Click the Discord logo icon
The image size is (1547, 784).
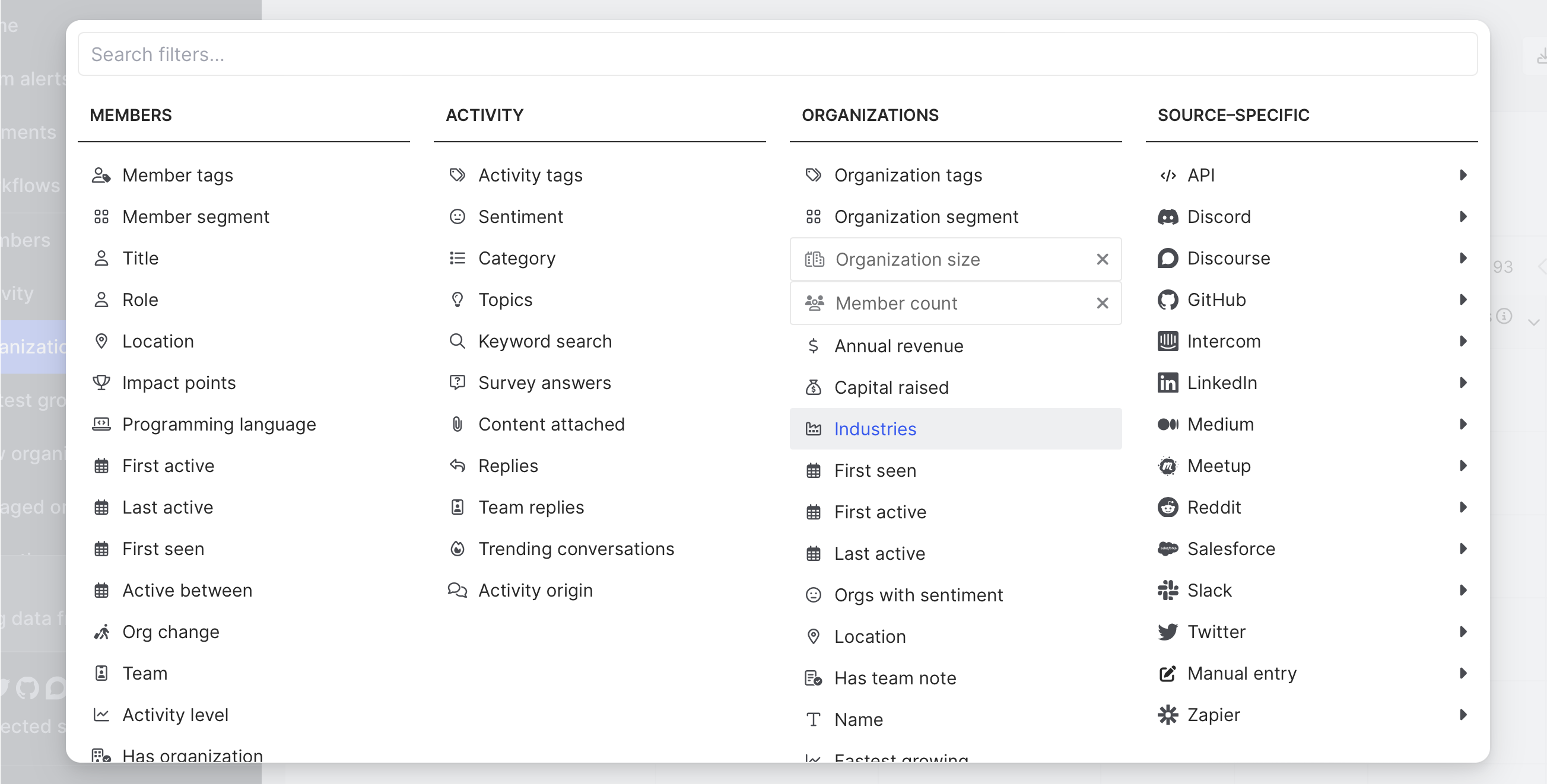pyautogui.click(x=1167, y=216)
